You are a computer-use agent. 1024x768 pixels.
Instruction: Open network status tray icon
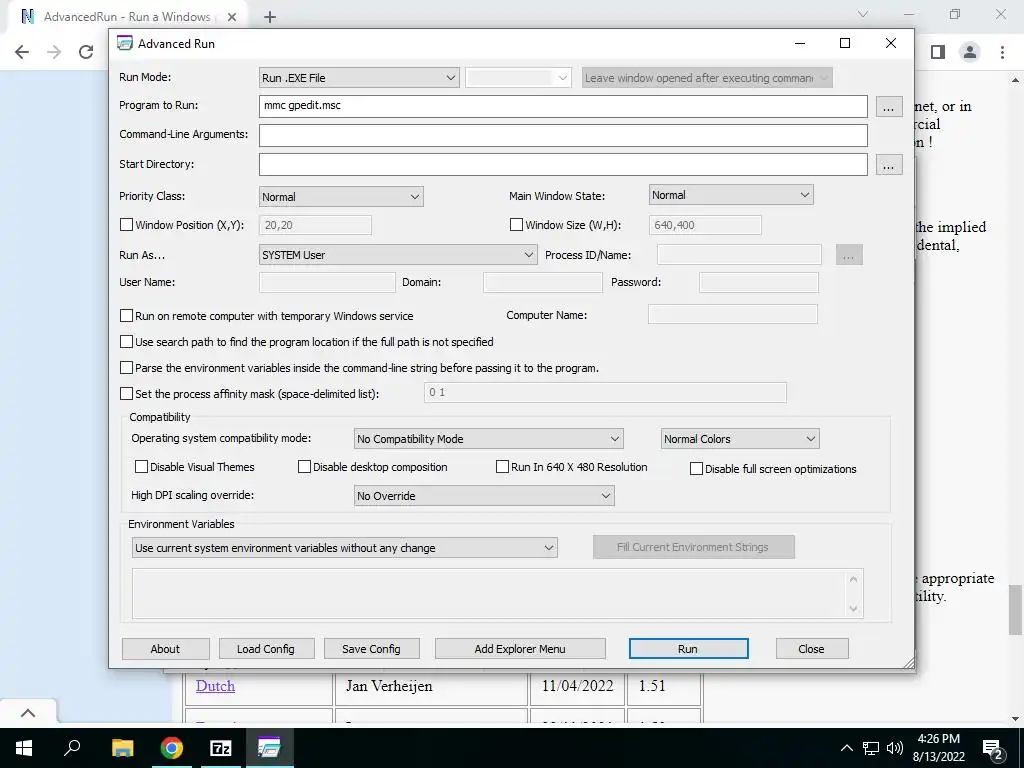coord(871,748)
